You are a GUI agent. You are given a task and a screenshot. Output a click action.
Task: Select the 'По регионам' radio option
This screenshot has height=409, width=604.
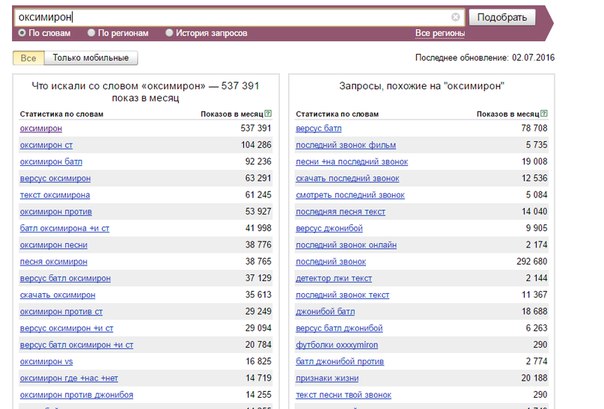tap(103, 33)
